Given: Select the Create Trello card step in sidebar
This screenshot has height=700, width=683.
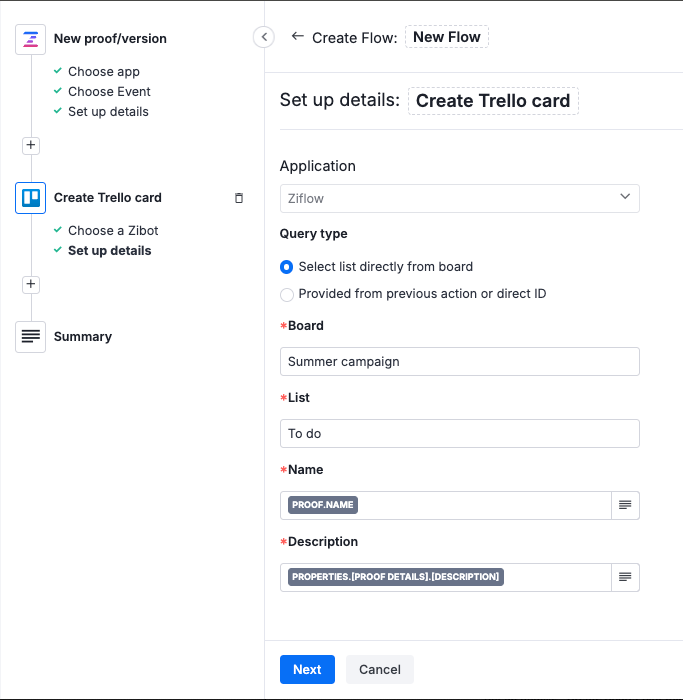Looking at the screenshot, I should (x=108, y=197).
